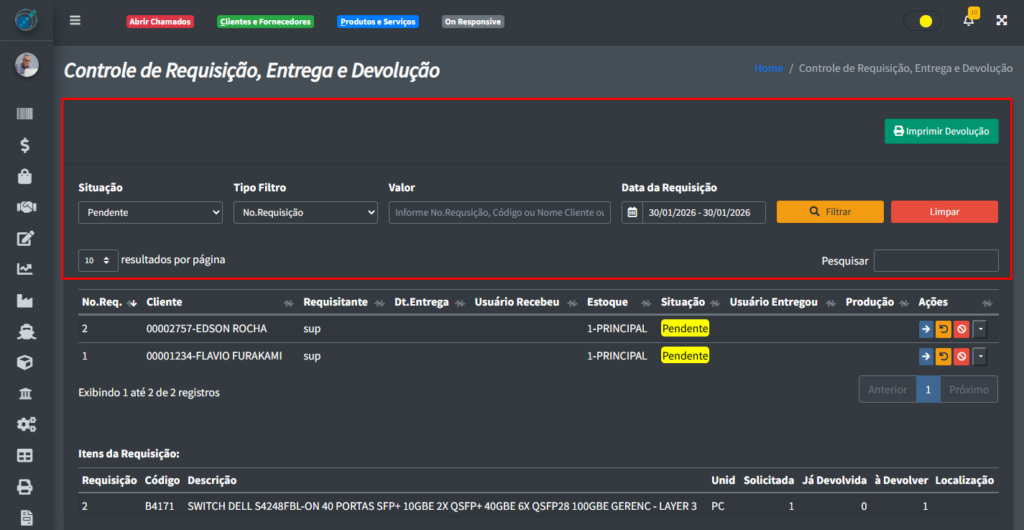The image size is (1024, 530).
Task: Open the handshake sidebar icon
Action: point(26,207)
